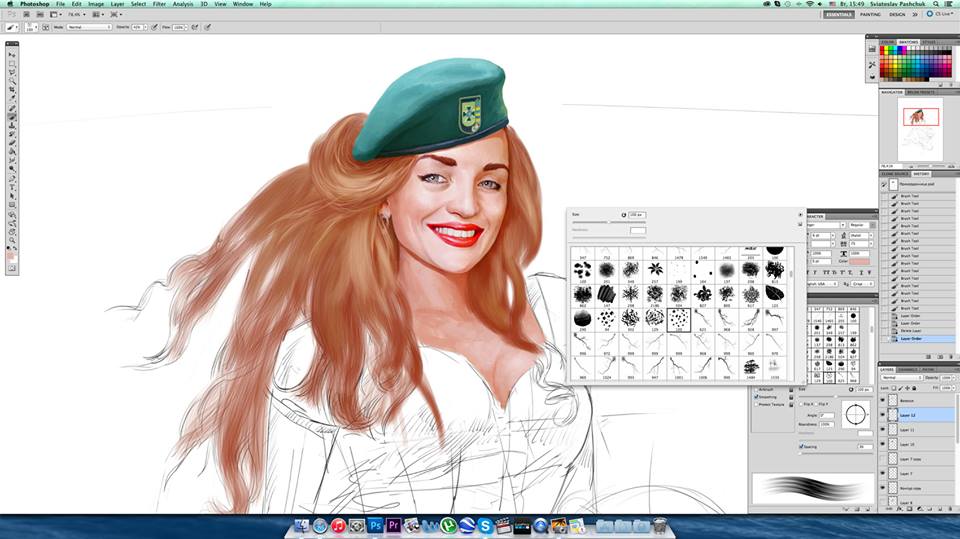960x539 pixels.
Task: Hide Layer 11 with its eye icon
Action: click(883, 429)
